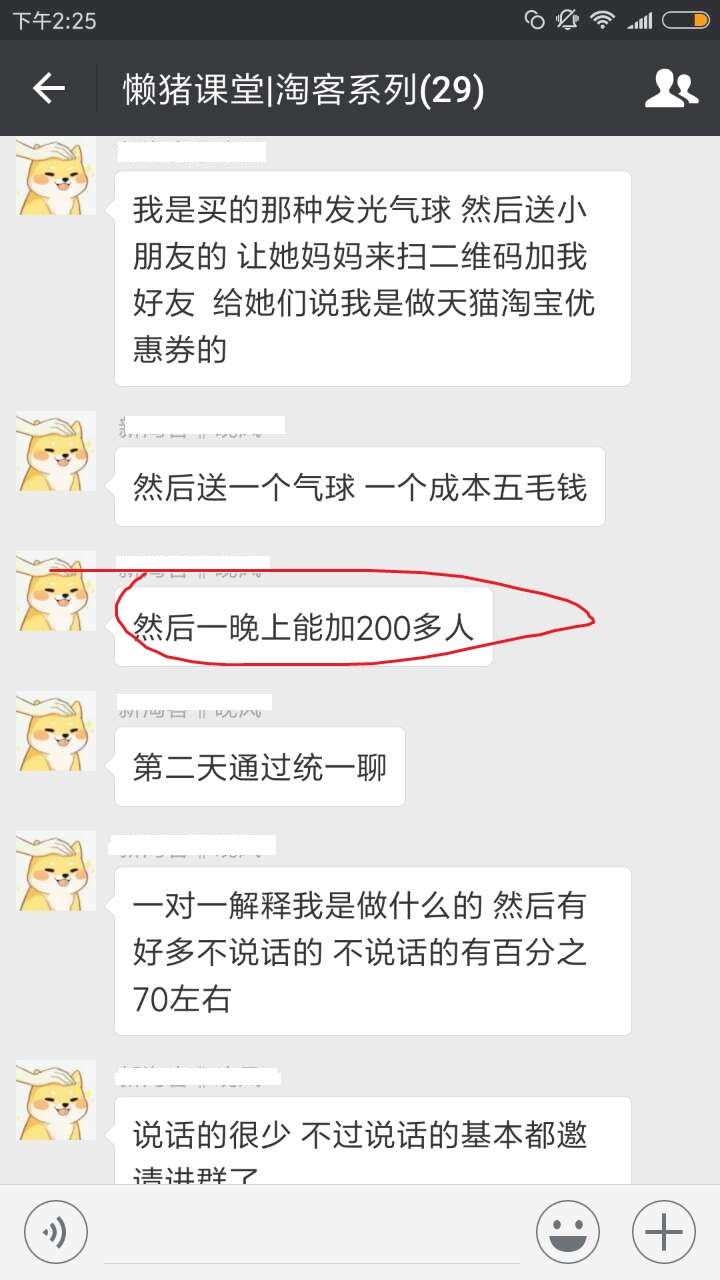Viewport: 720px width, 1280px height.
Task: Tap avatar beside the 说话的很少 message
Action: (x=56, y=1101)
